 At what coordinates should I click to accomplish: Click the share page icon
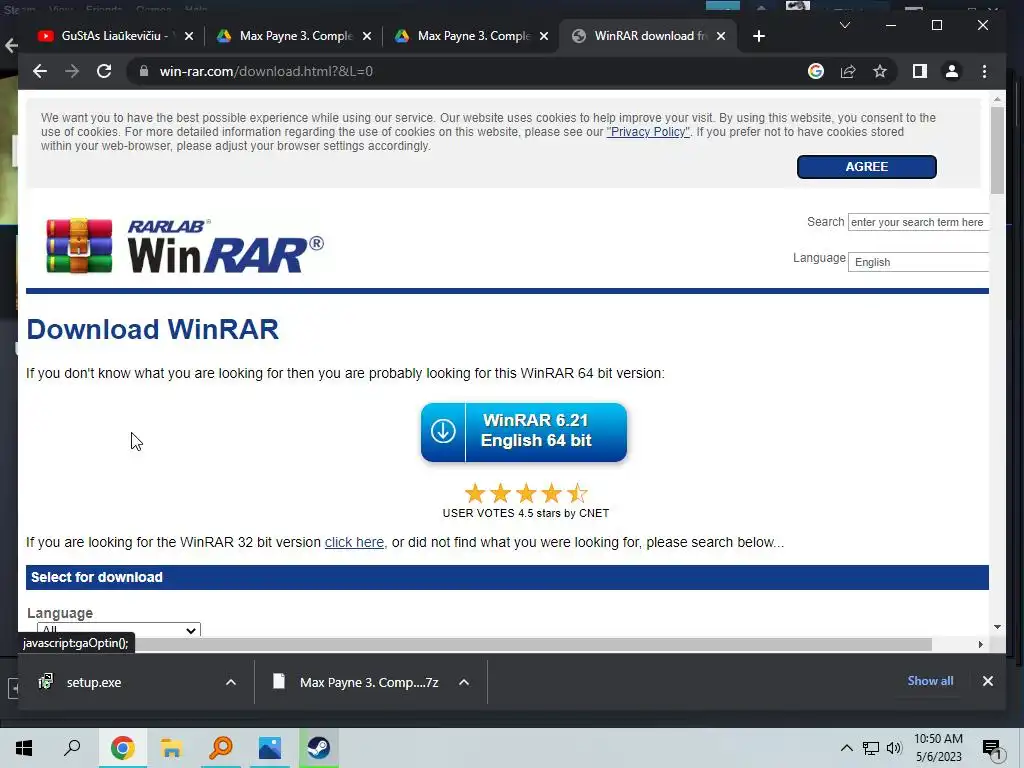click(848, 71)
